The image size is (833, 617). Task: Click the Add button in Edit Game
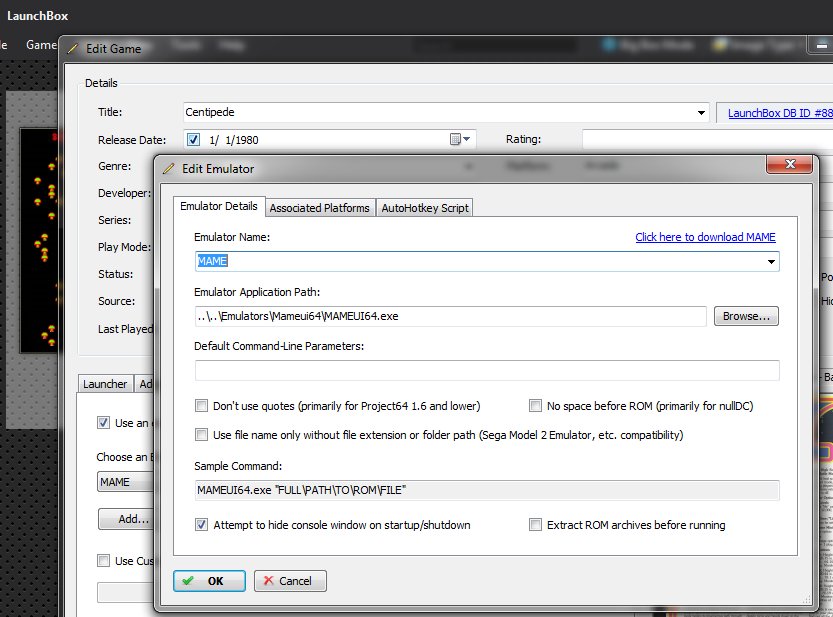126,519
